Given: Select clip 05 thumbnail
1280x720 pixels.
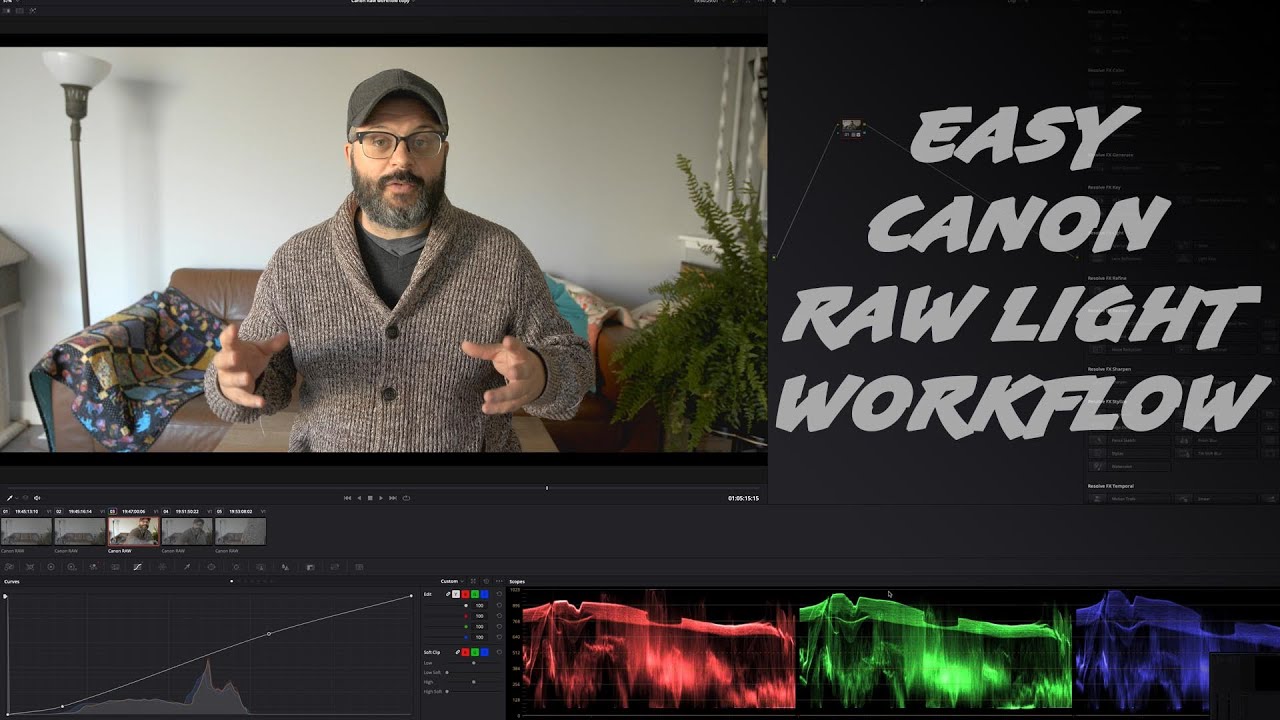Looking at the screenshot, I should [240, 531].
